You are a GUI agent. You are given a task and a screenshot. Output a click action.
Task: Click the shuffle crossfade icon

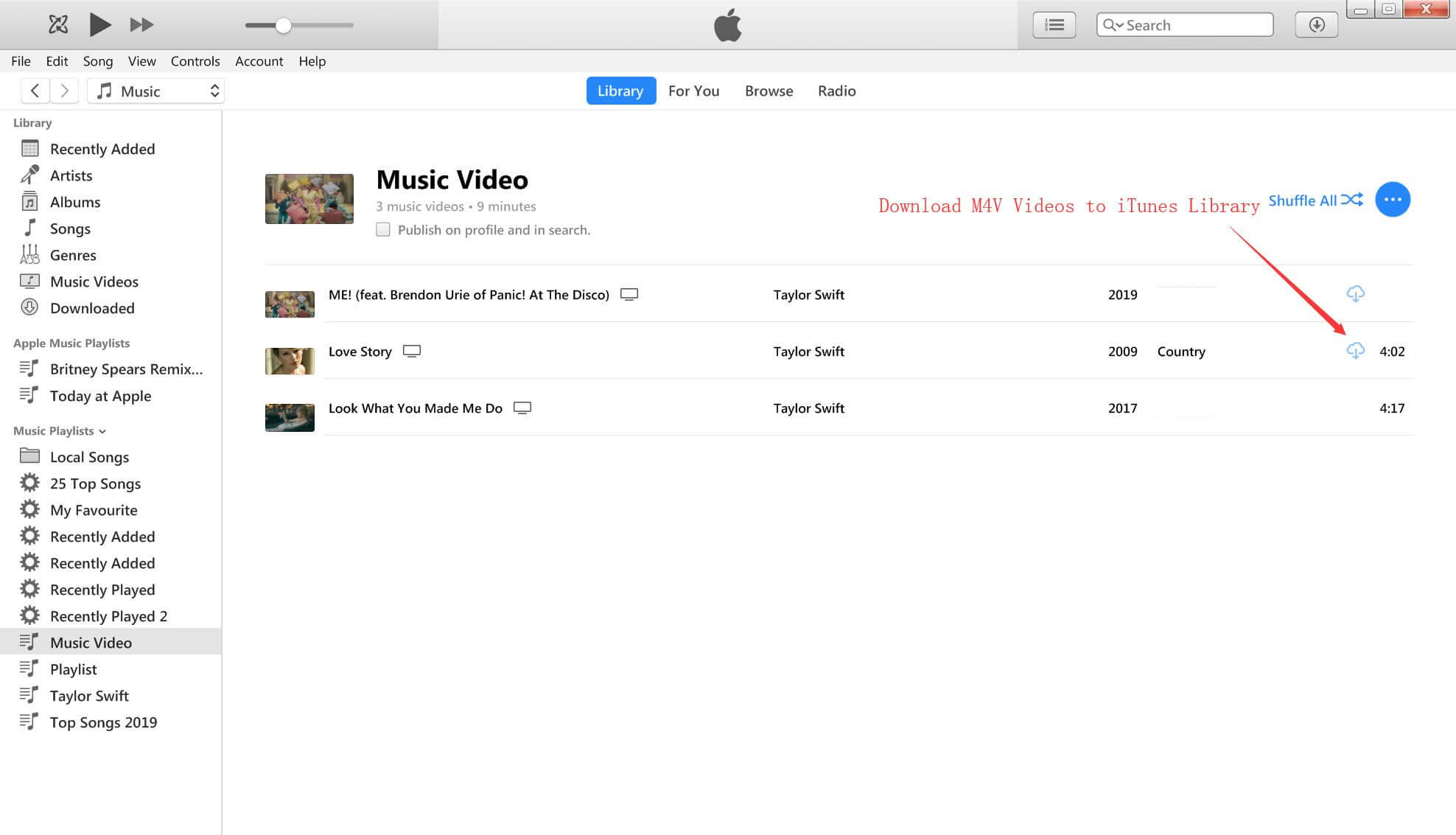[x=1352, y=199]
